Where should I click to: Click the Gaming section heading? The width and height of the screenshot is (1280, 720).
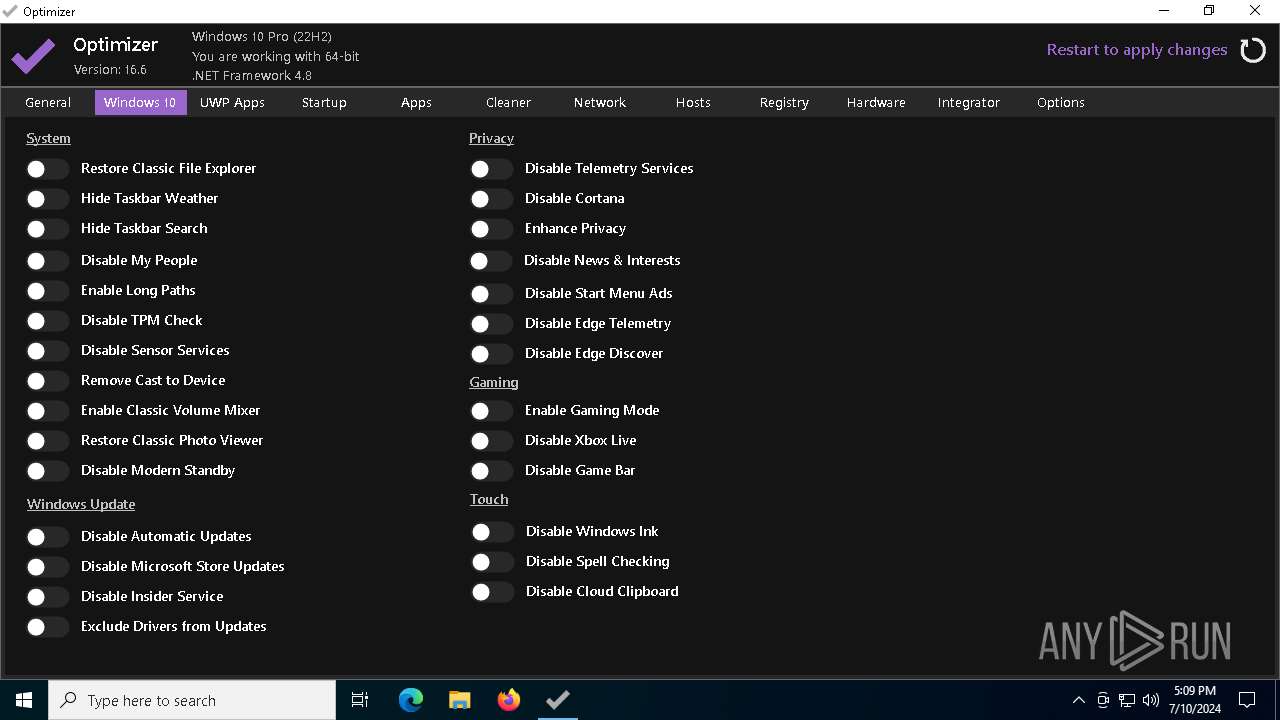tap(494, 382)
